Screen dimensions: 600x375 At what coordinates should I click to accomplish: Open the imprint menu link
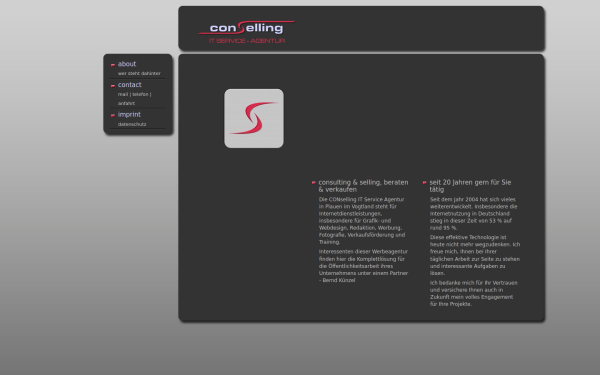(129, 114)
